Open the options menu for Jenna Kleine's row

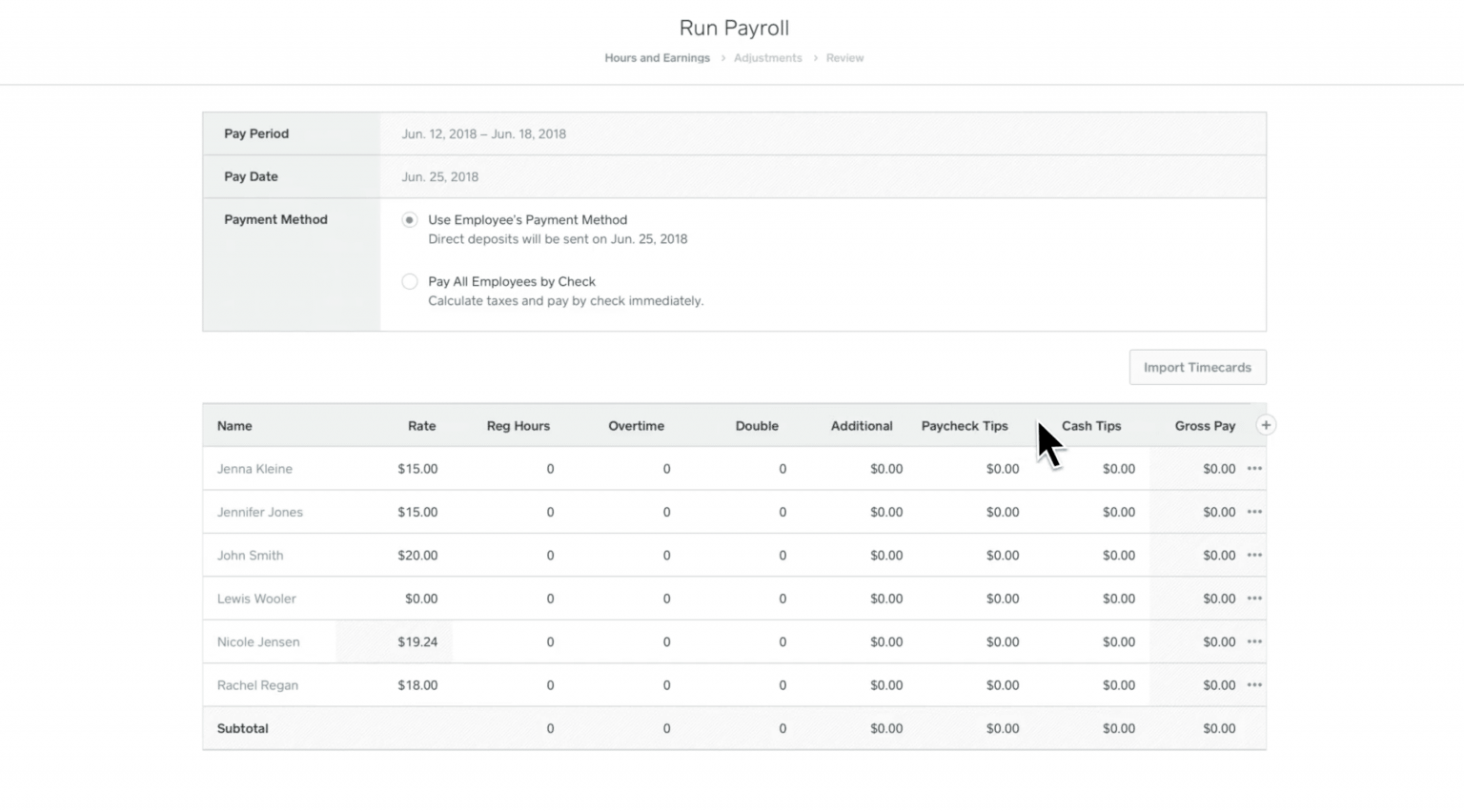[1254, 468]
